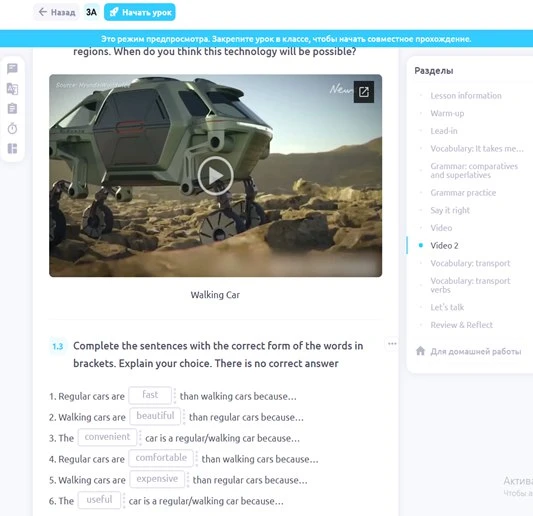Click the home icon beside Для домашней работы

[x=420, y=351]
